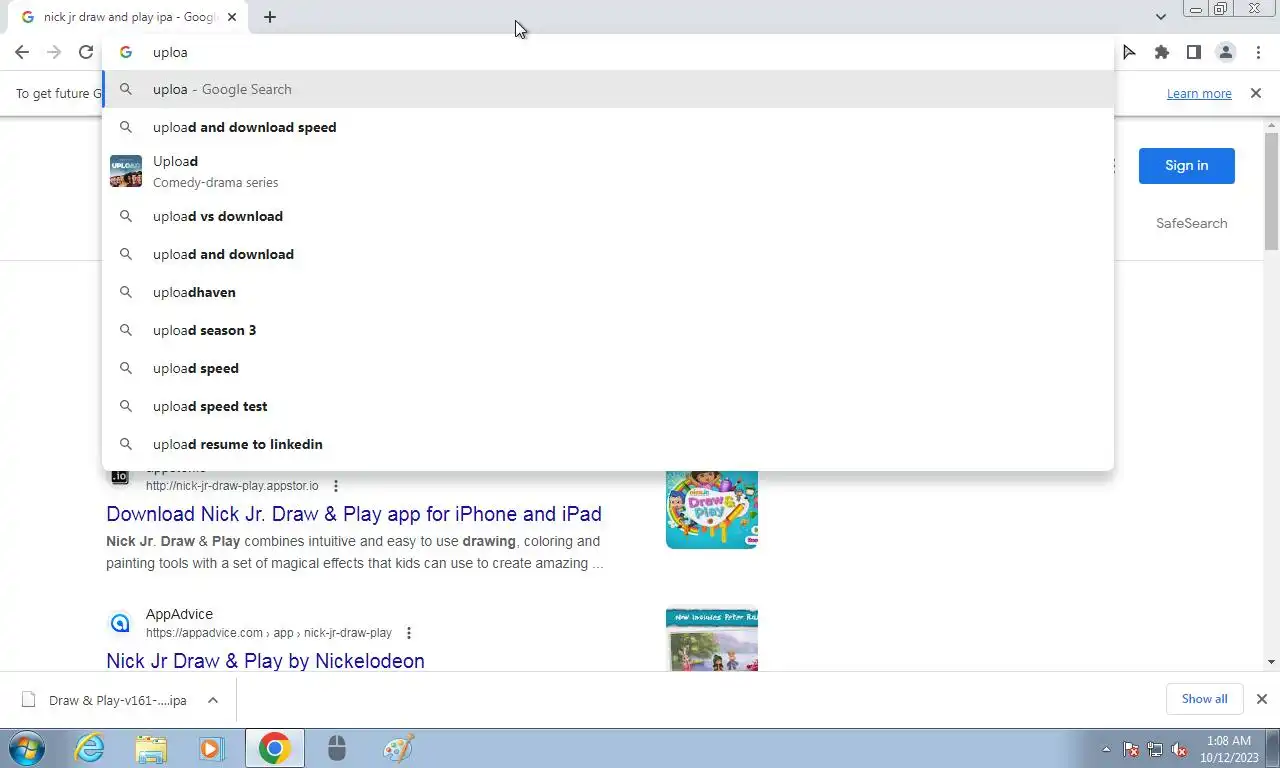Viewport: 1280px width, 768px height.
Task: Click the Upload series thumbnail image
Action: 126,171
